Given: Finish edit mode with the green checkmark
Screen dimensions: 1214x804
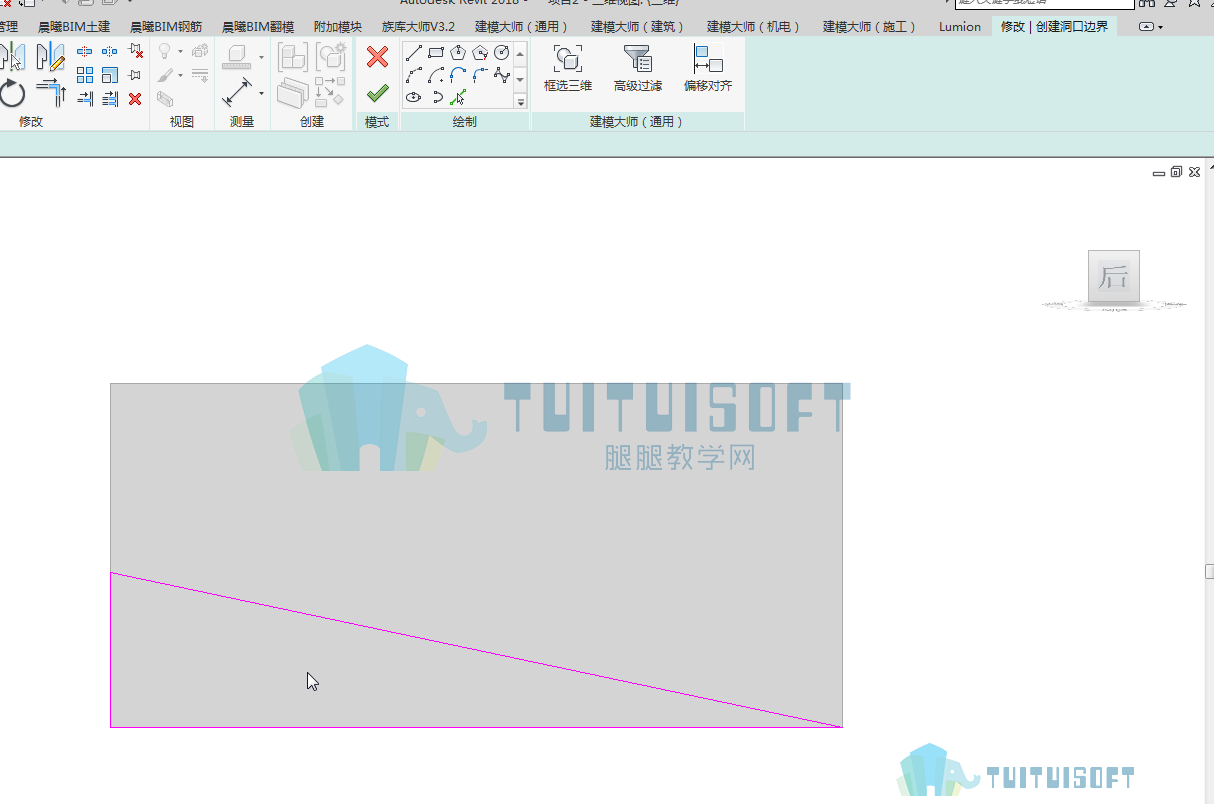Looking at the screenshot, I should click(377, 93).
